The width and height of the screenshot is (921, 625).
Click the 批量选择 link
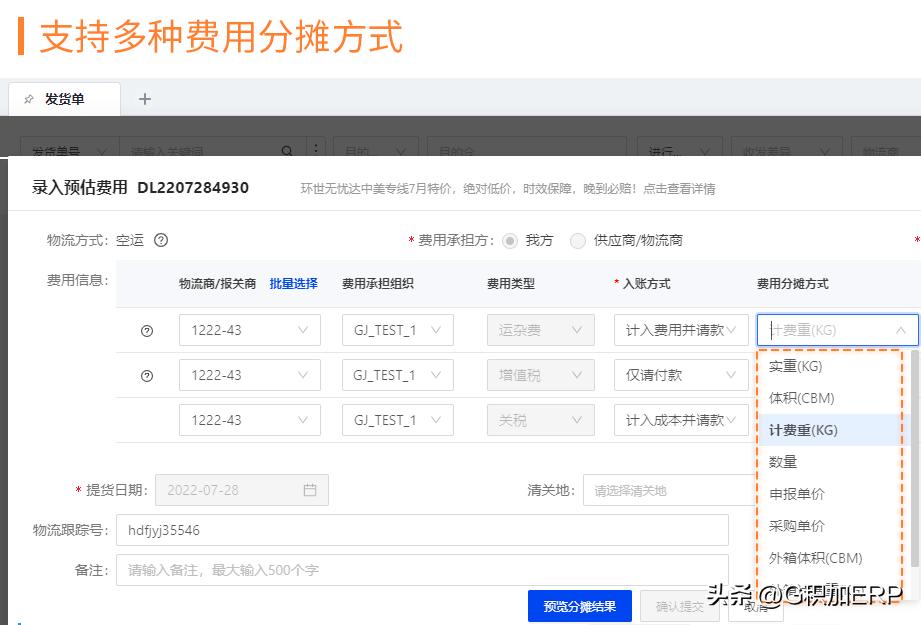(292, 284)
